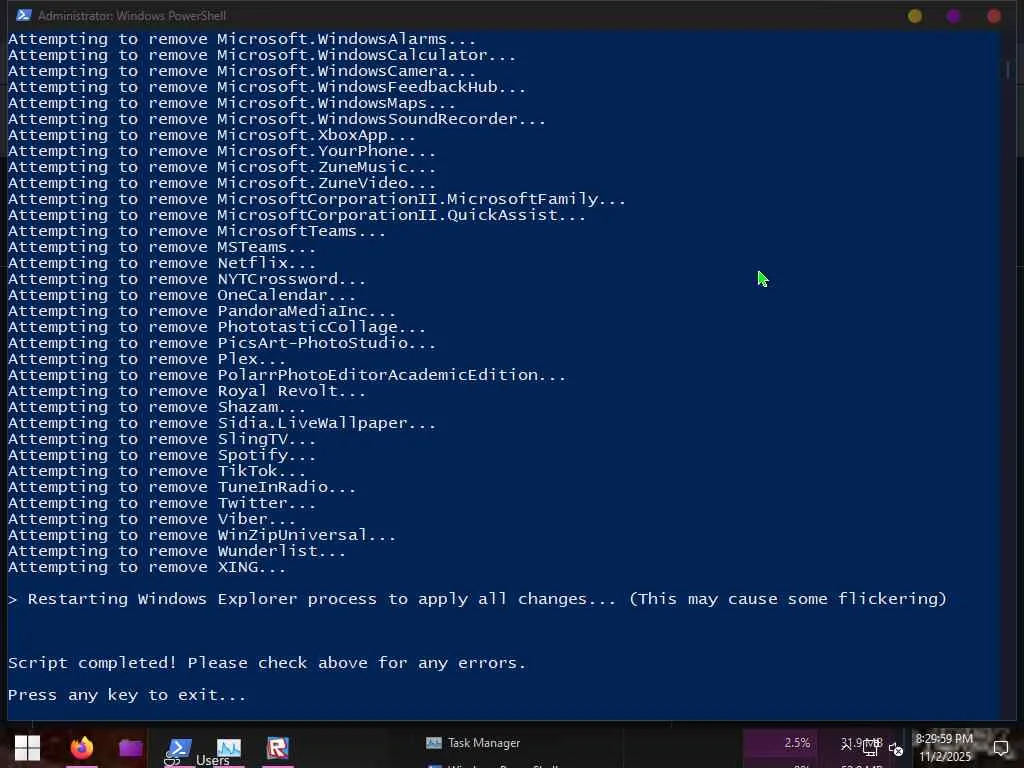Click the network tray icon
This screenshot has width=1024, height=768.
(869, 748)
